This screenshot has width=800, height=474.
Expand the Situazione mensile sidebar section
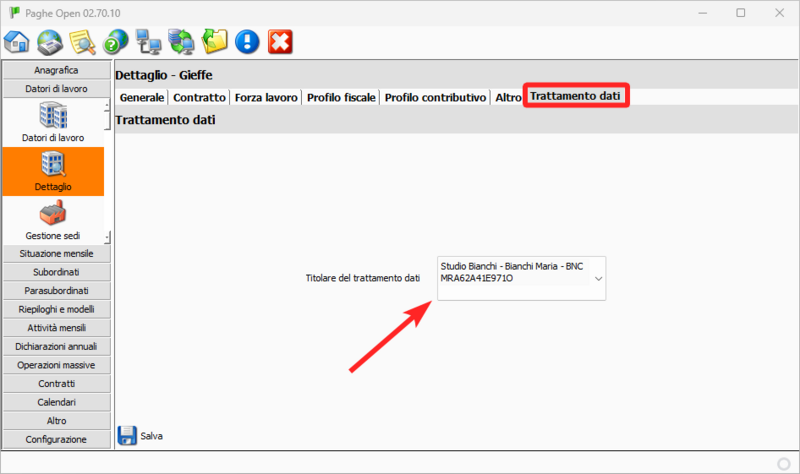(56, 254)
